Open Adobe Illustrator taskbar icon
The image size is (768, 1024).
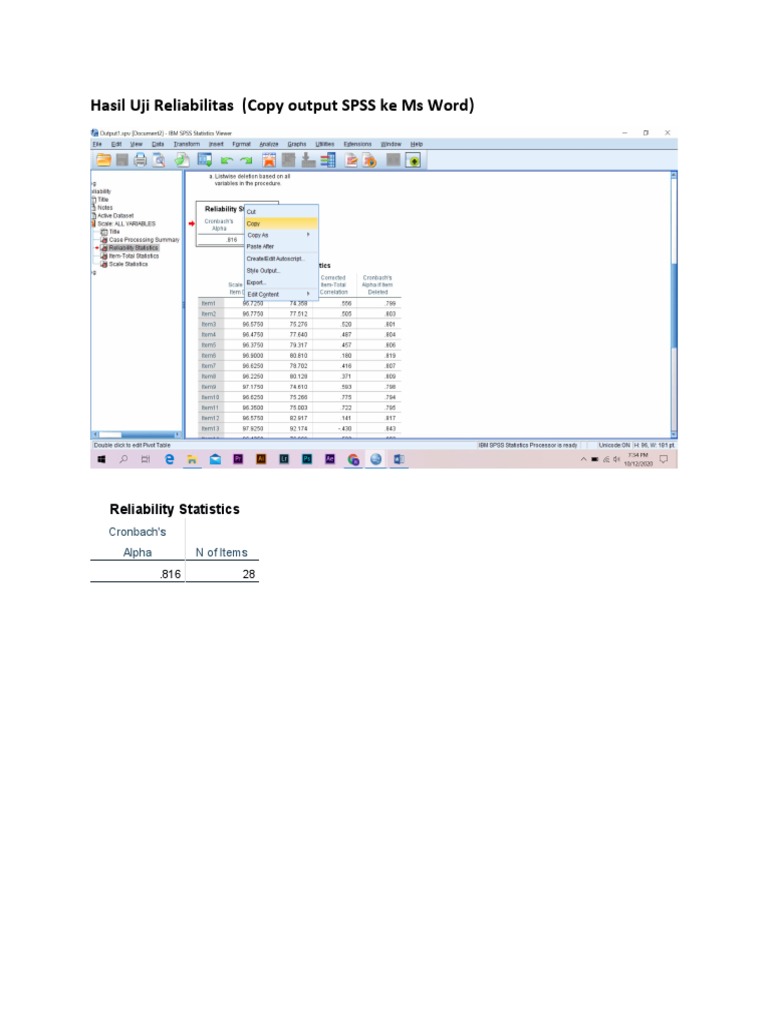pos(261,460)
